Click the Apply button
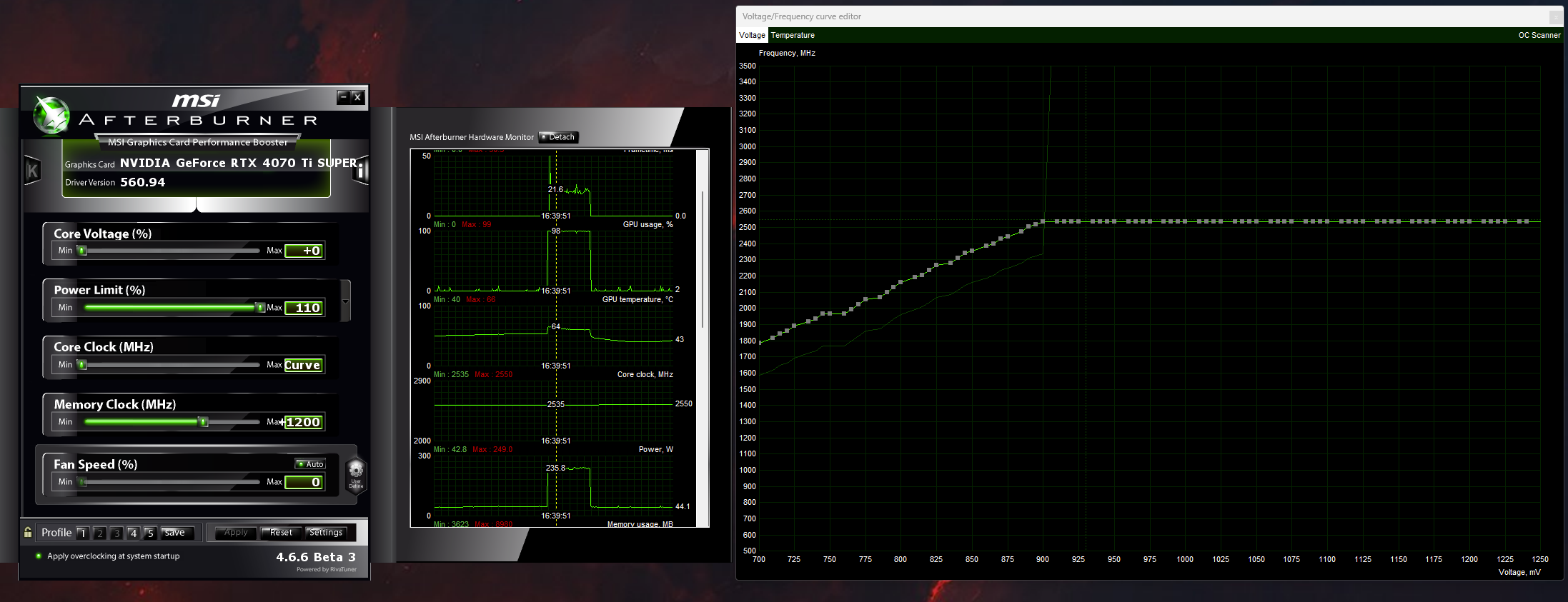The image size is (1568, 602). pyautogui.click(x=236, y=533)
